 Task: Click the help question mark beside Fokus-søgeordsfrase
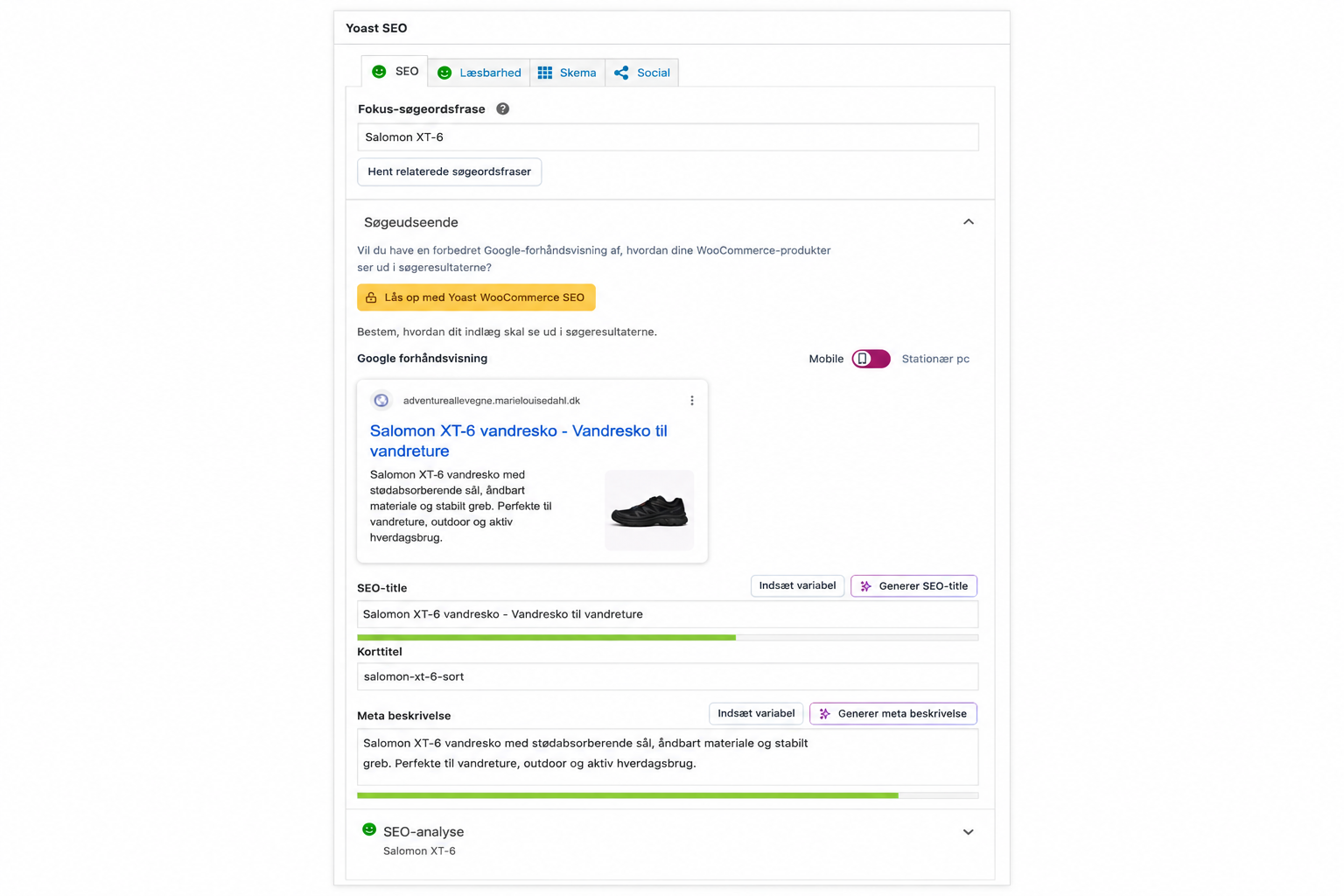502,108
